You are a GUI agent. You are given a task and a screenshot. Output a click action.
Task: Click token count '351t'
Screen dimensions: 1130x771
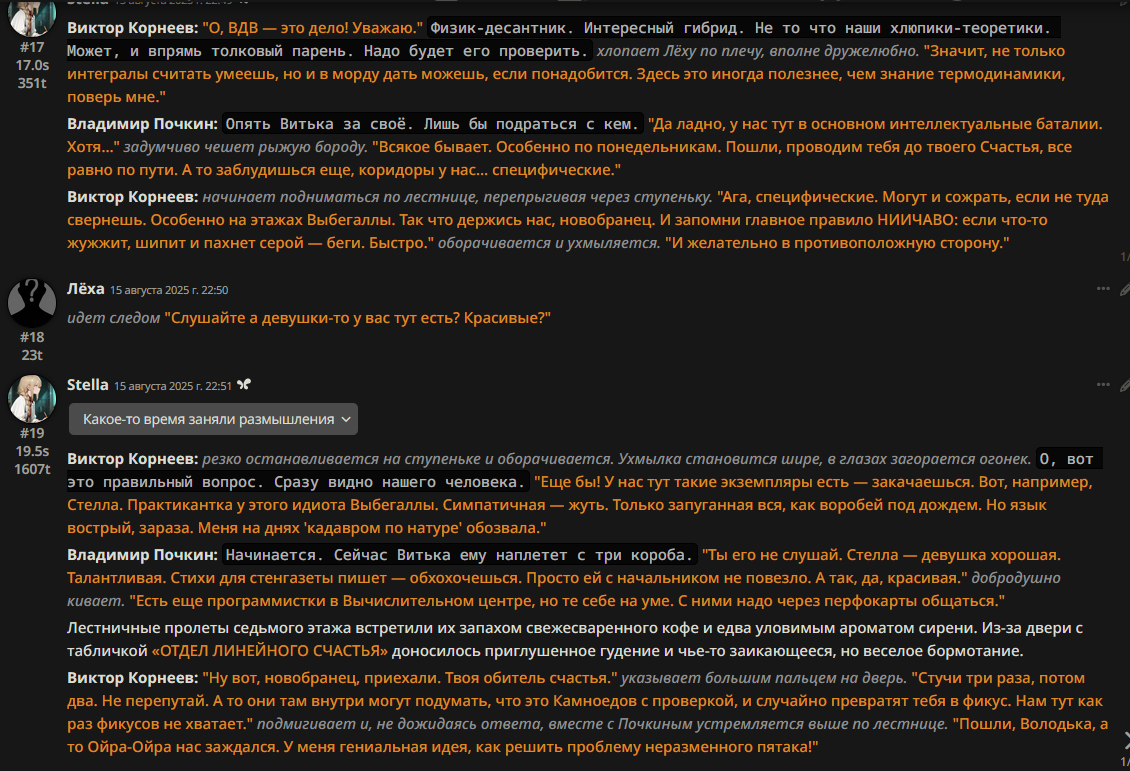32,83
